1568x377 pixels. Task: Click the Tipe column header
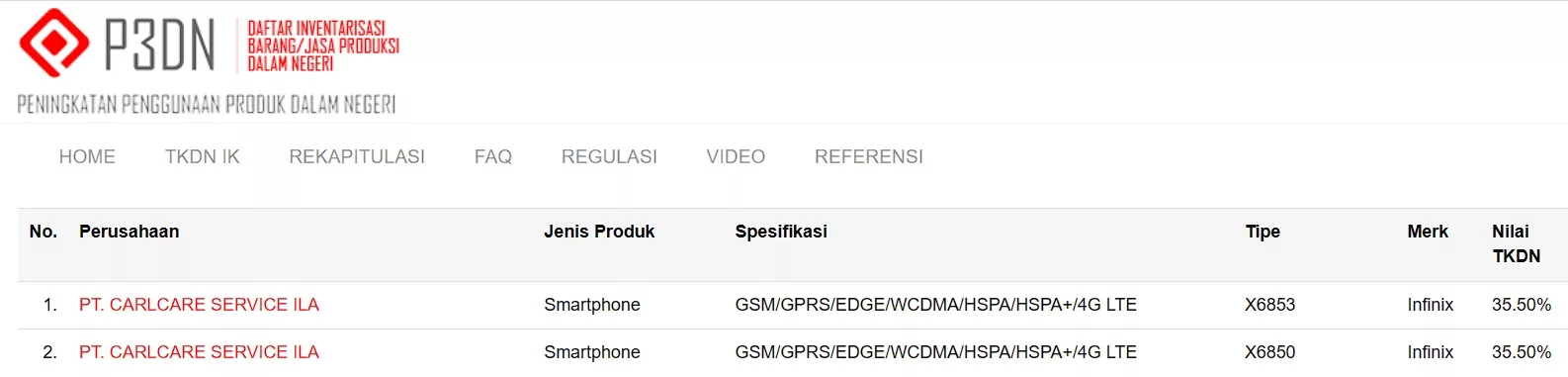click(1263, 232)
